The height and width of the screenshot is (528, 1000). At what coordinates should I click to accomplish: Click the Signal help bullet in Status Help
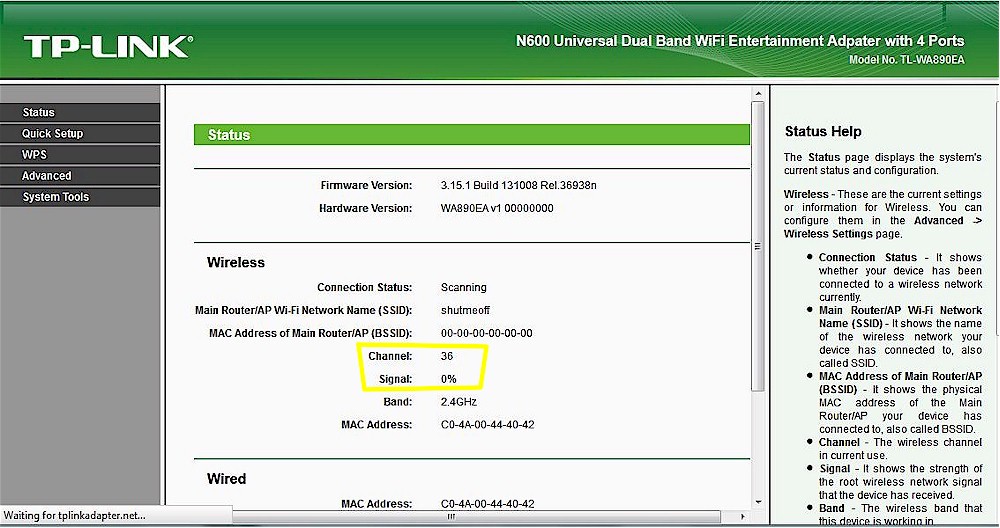pyautogui.click(x=901, y=482)
